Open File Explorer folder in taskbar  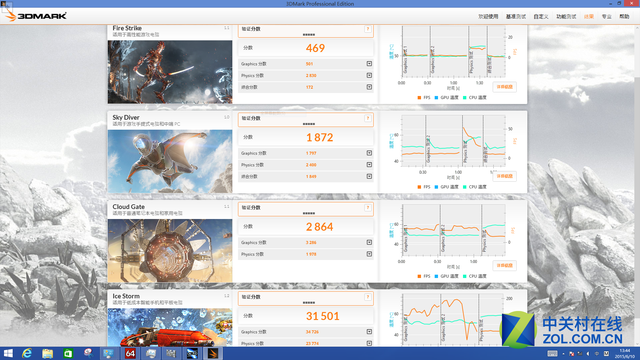48,353
